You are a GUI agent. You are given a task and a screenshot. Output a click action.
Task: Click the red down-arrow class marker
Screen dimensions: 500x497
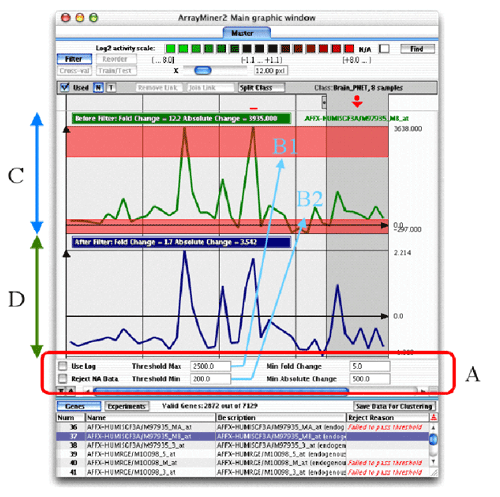coord(357,101)
